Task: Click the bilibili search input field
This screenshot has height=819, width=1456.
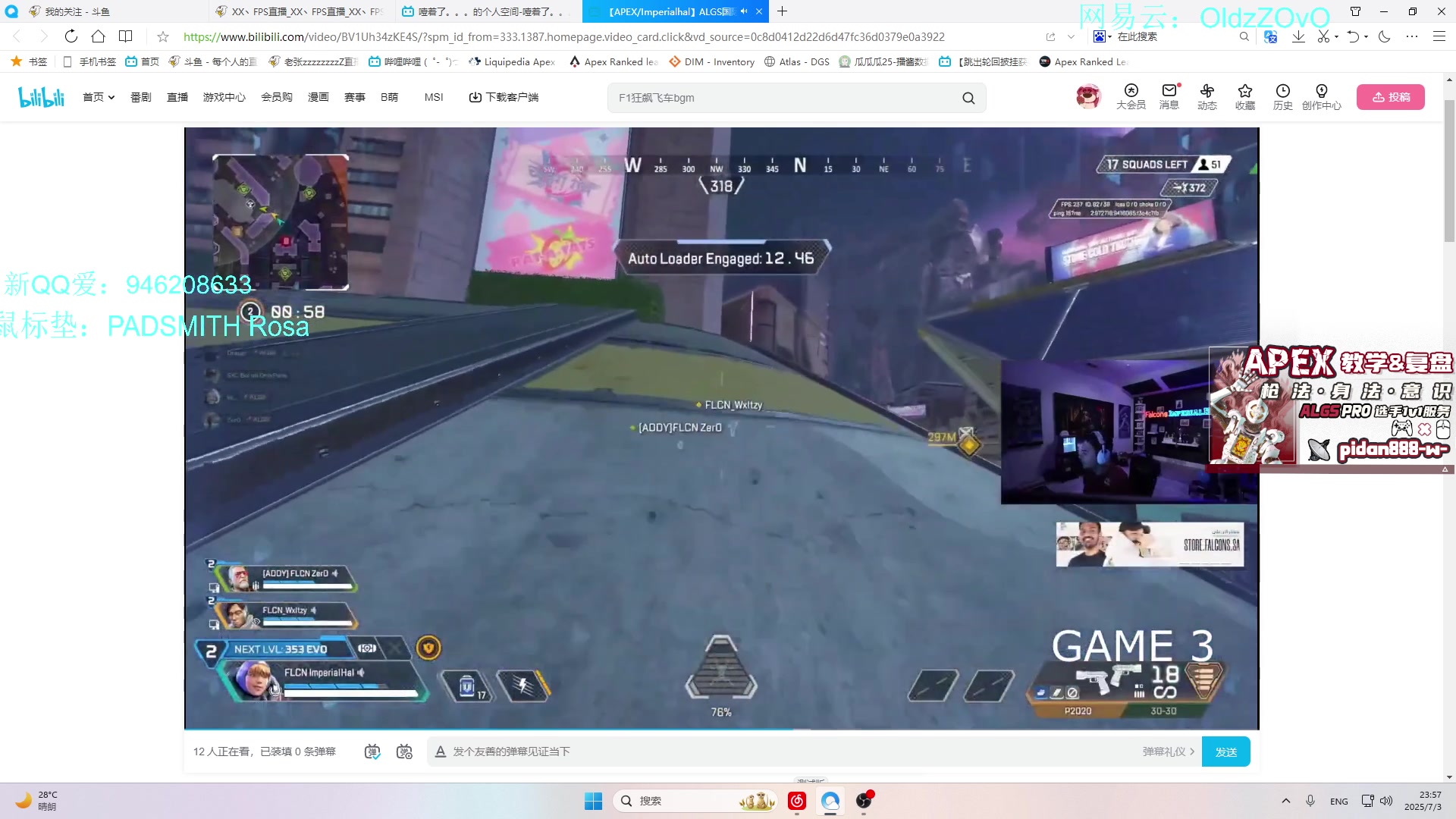Action: (785, 98)
